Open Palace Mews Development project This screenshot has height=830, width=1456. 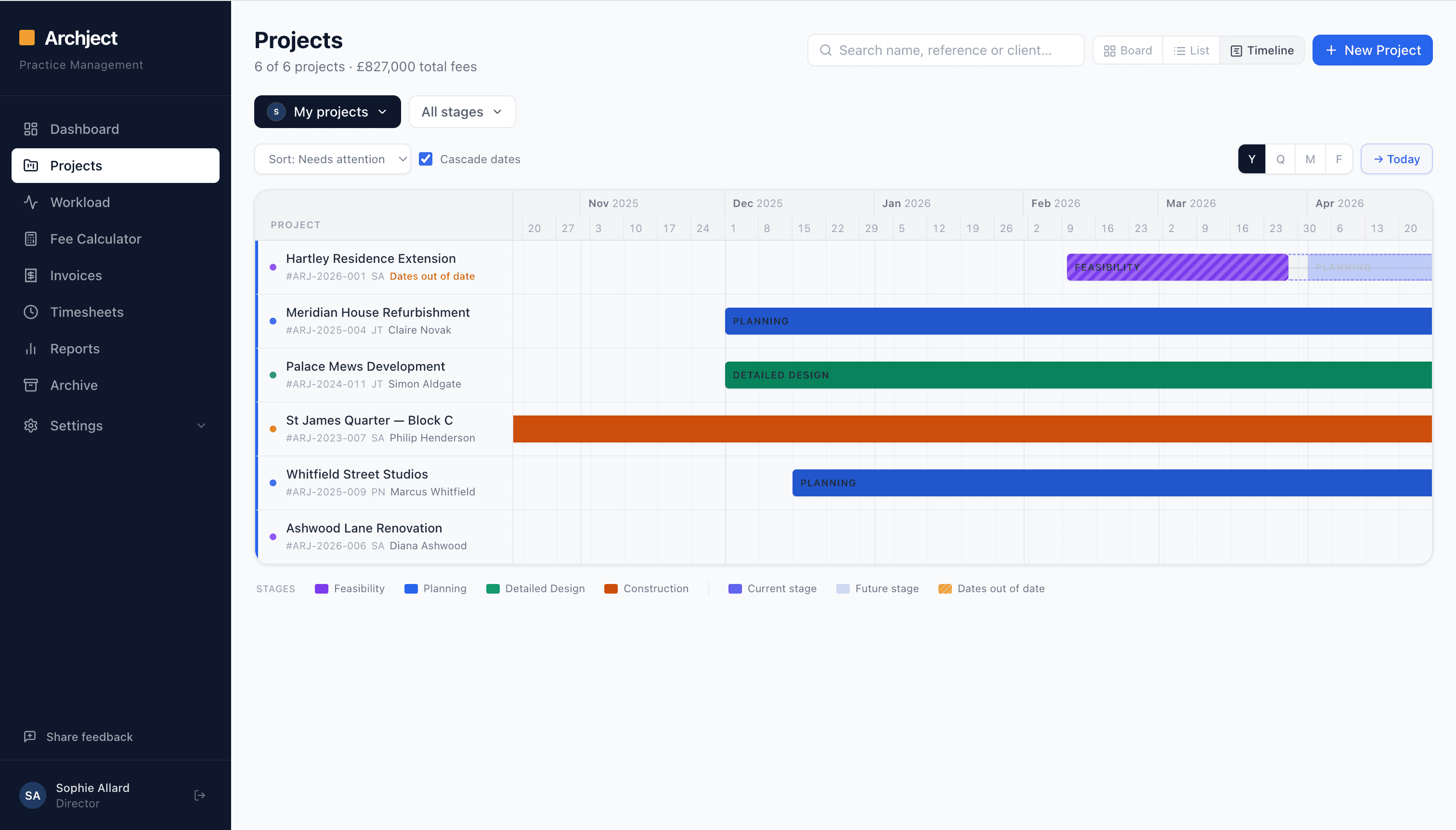[365, 366]
